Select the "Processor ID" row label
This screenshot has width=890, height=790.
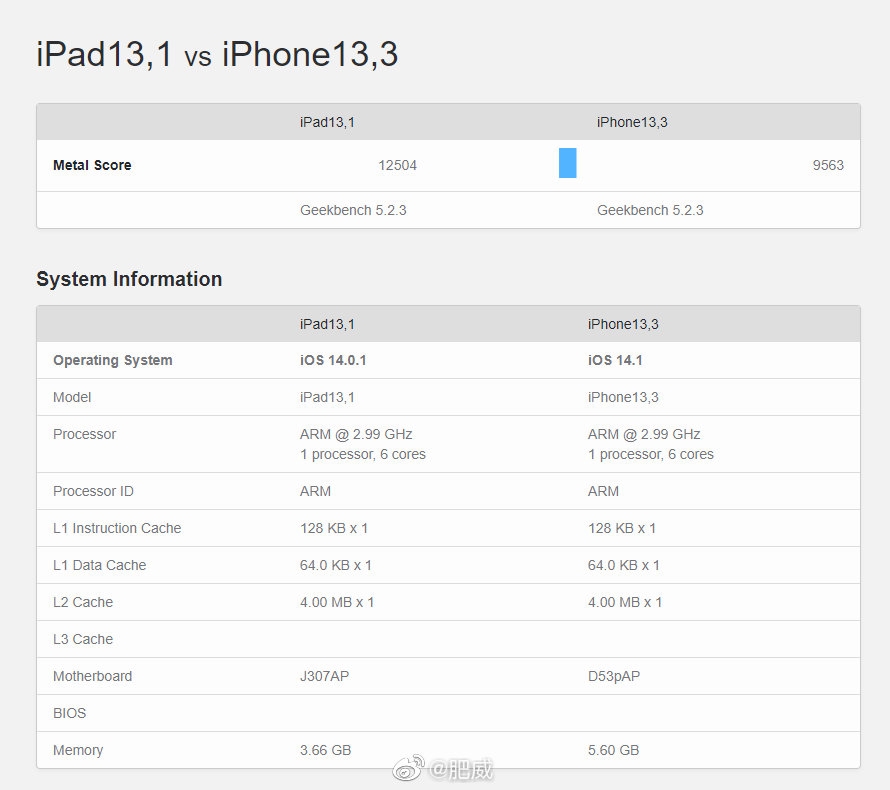(93, 491)
